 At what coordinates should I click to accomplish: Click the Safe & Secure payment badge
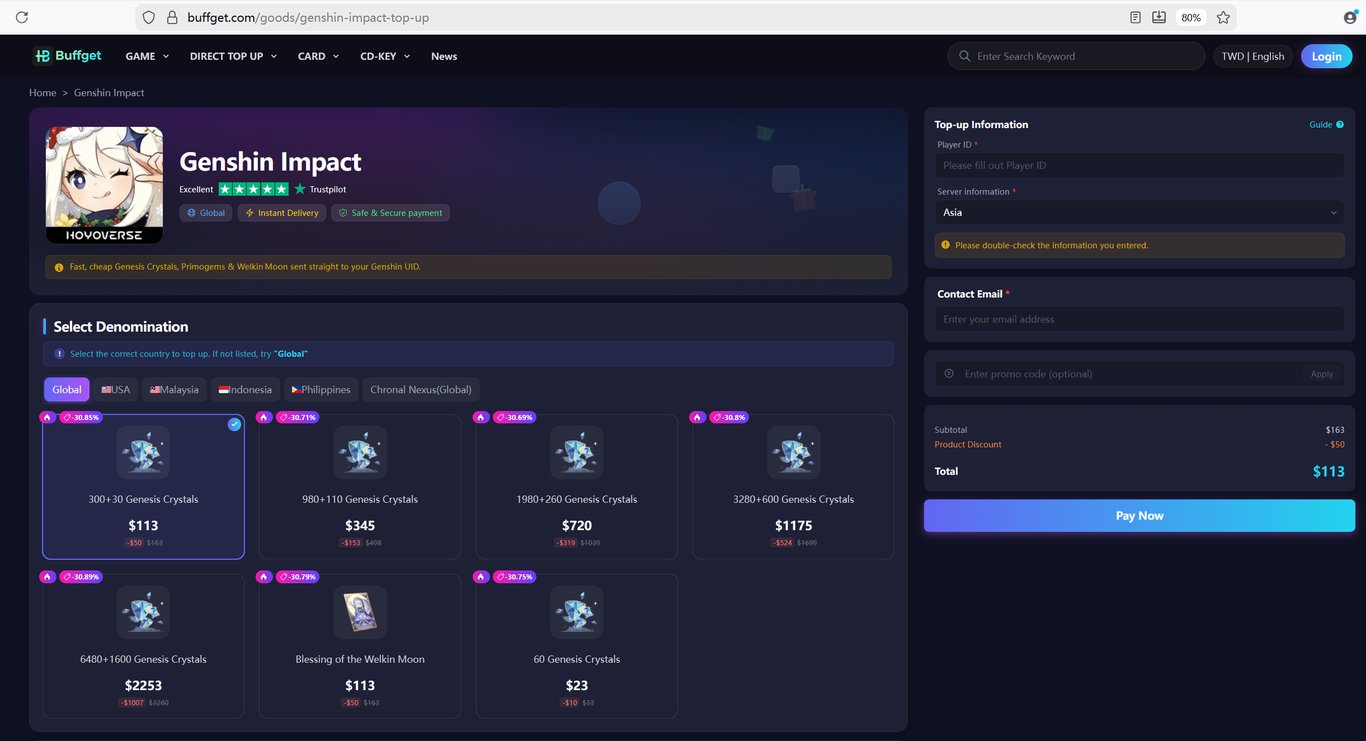pyautogui.click(x=390, y=213)
